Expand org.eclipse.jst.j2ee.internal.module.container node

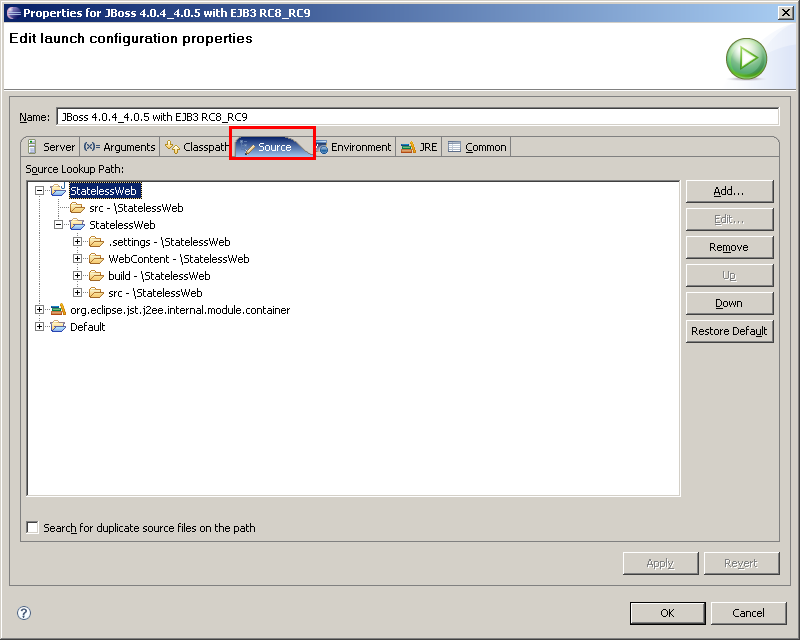(x=39, y=310)
